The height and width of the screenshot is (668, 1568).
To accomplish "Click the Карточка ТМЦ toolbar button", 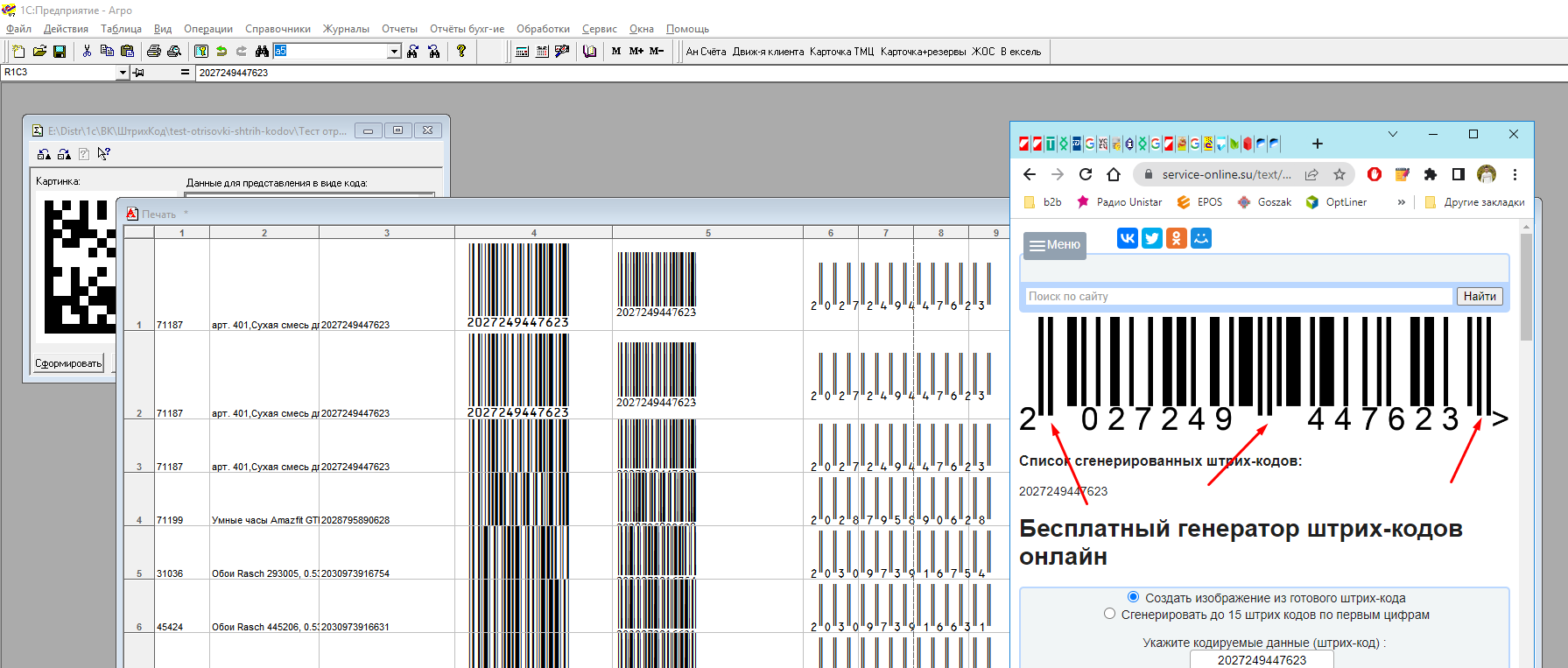I will tap(841, 52).
